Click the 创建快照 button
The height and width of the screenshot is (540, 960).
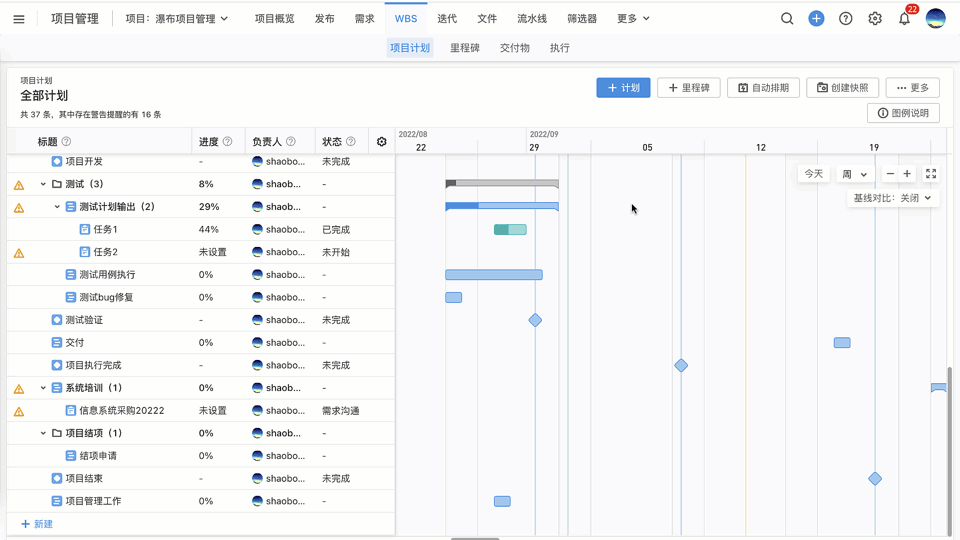pyautogui.click(x=842, y=88)
